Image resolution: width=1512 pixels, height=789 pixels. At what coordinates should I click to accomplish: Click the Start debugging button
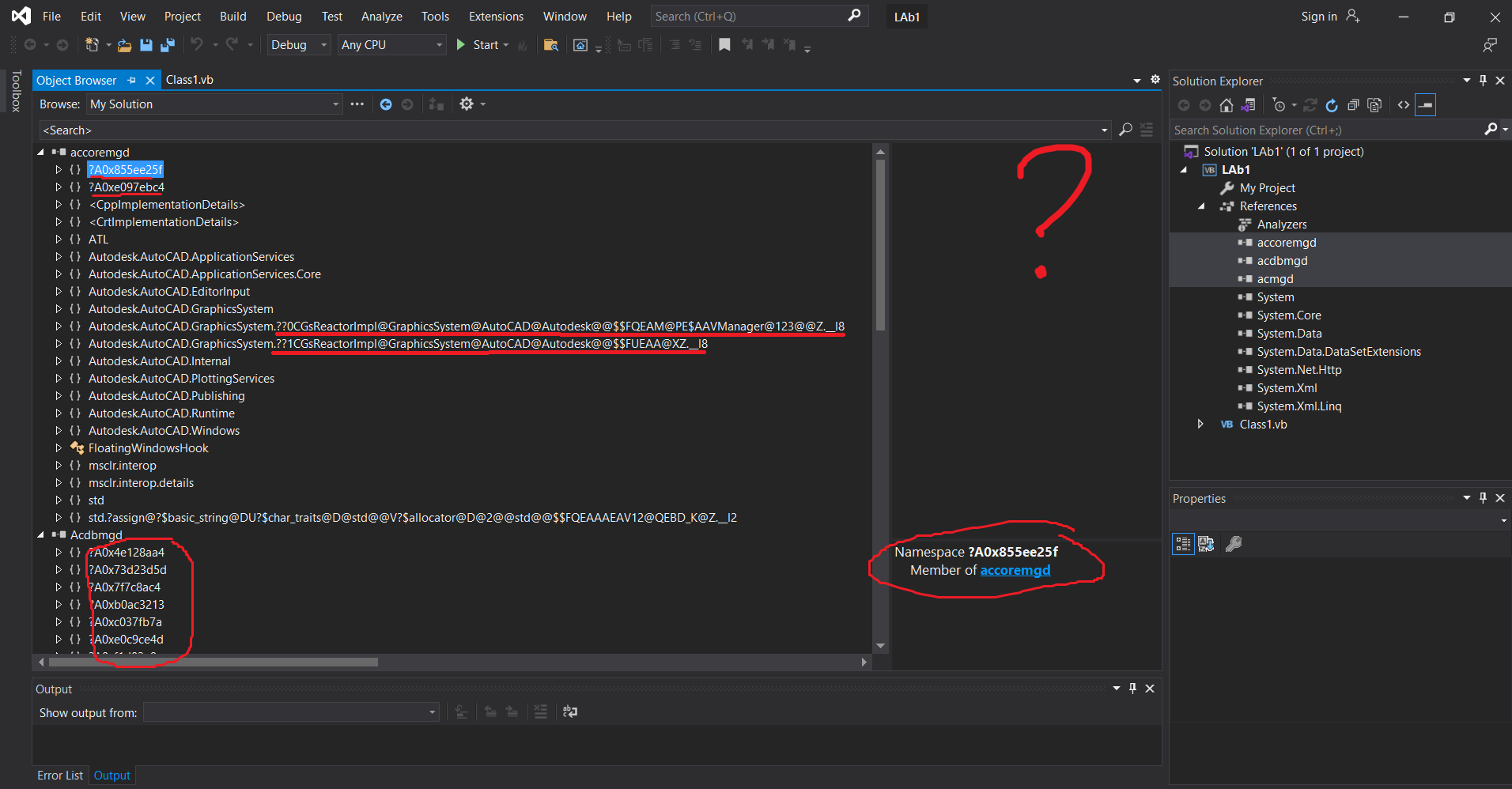(x=478, y=45)
